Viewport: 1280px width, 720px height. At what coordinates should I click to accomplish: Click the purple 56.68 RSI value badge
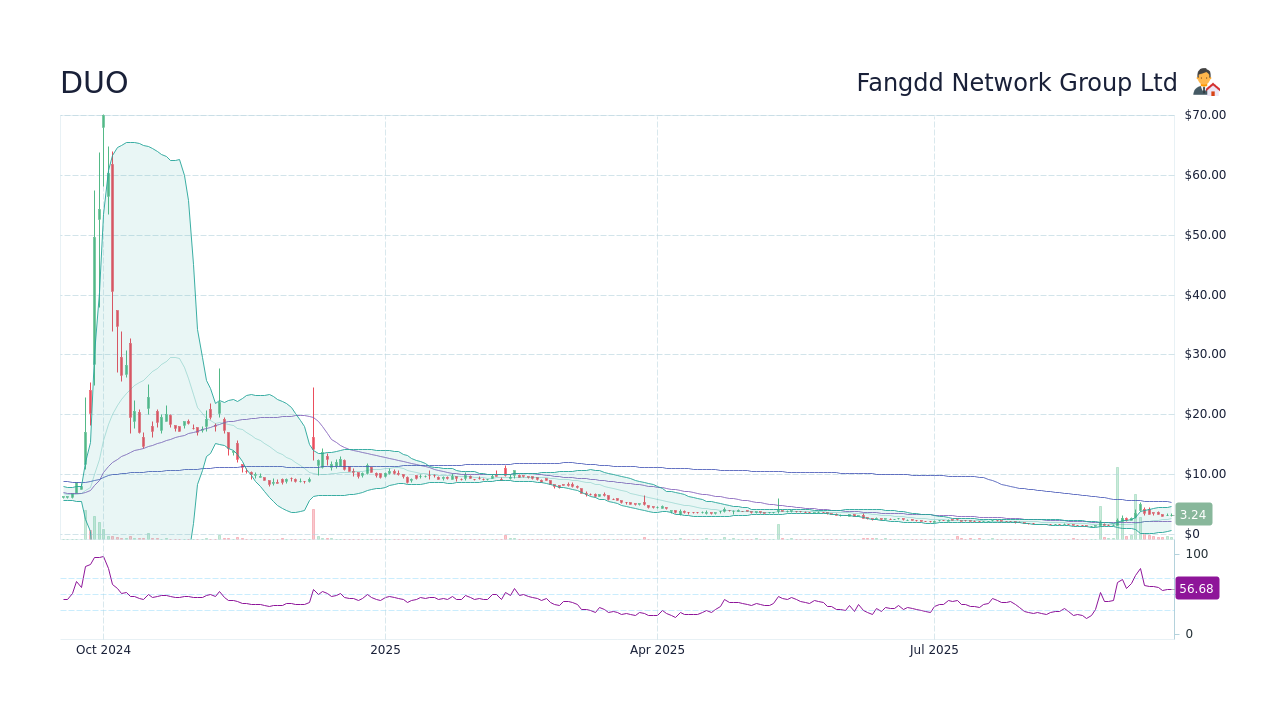(x=1196, y=588)
